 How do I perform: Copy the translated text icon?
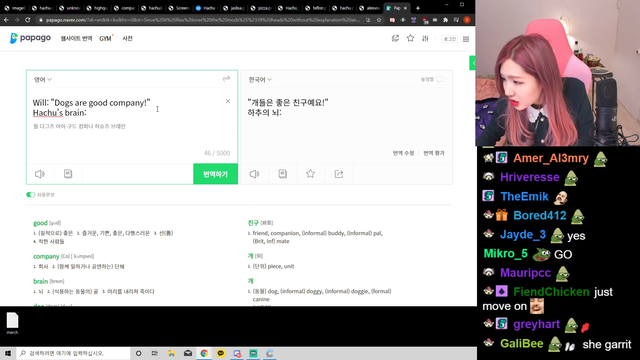282,174
